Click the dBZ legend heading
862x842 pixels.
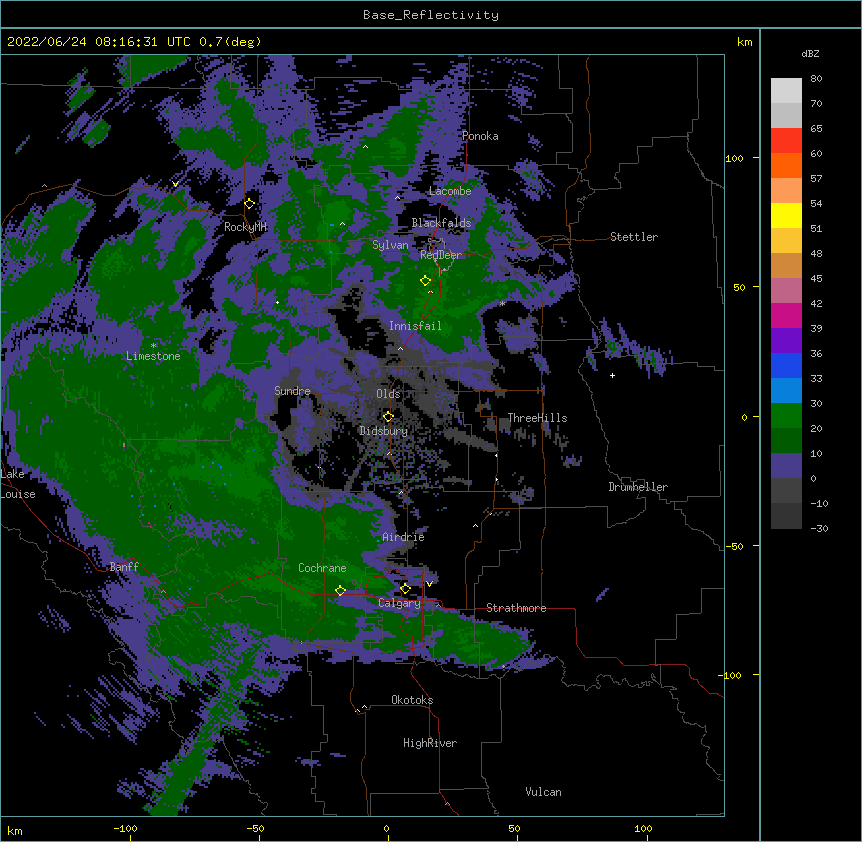(810, 54)
